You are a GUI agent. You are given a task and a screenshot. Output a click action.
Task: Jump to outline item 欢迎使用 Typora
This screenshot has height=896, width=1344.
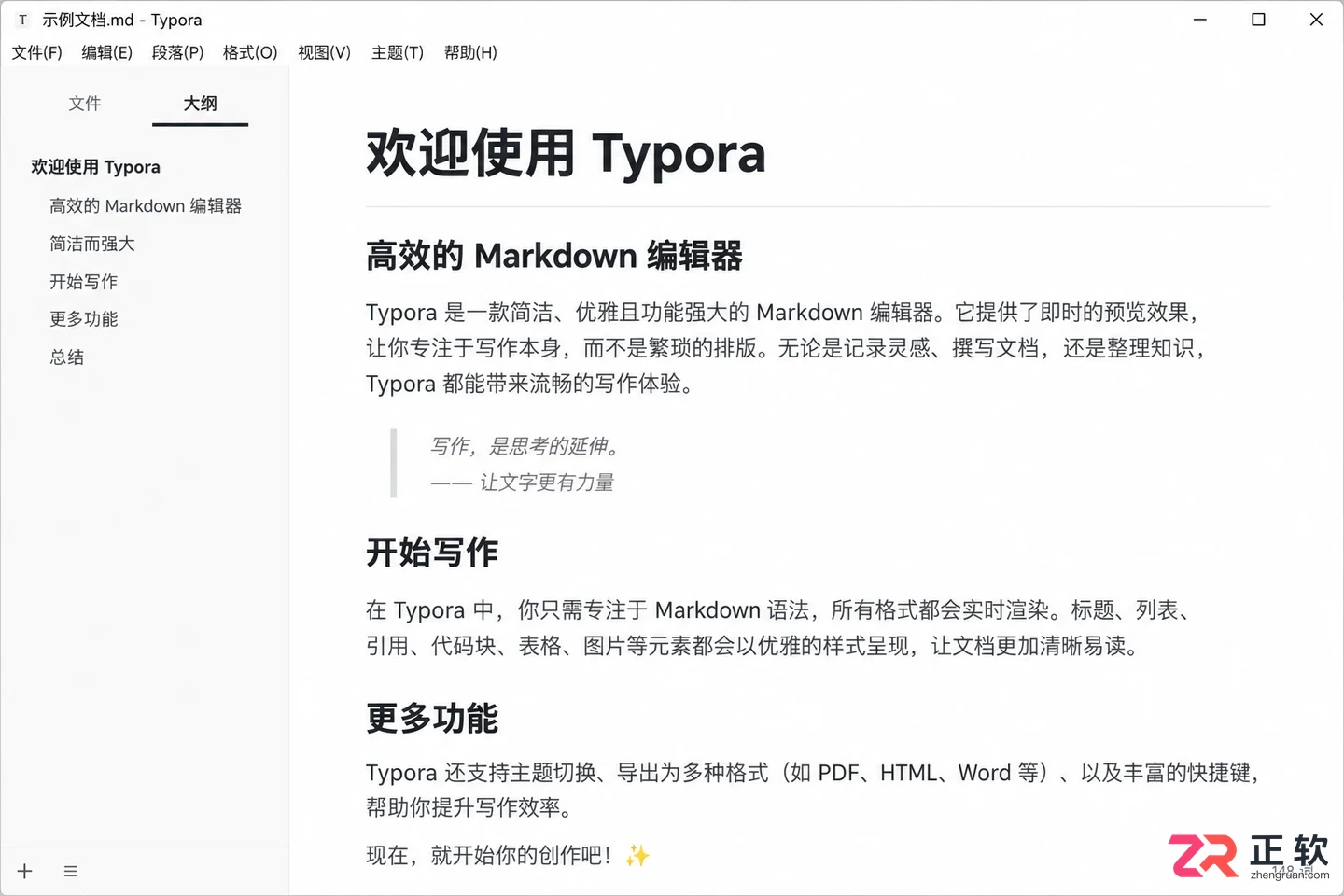tap(96, 167)
